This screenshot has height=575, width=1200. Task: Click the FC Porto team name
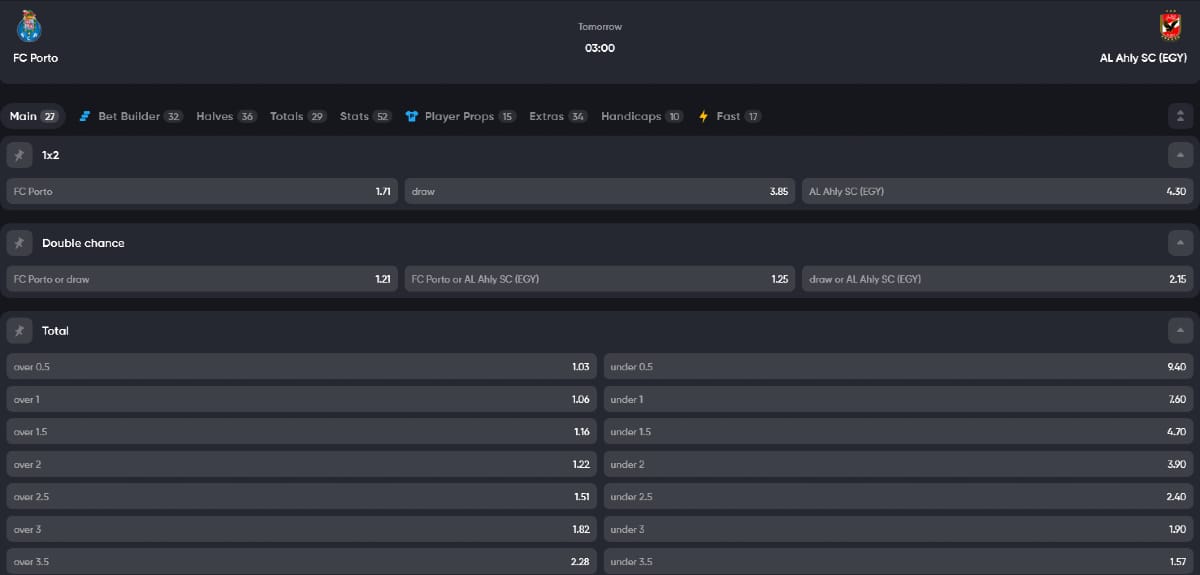pos(36,58)
